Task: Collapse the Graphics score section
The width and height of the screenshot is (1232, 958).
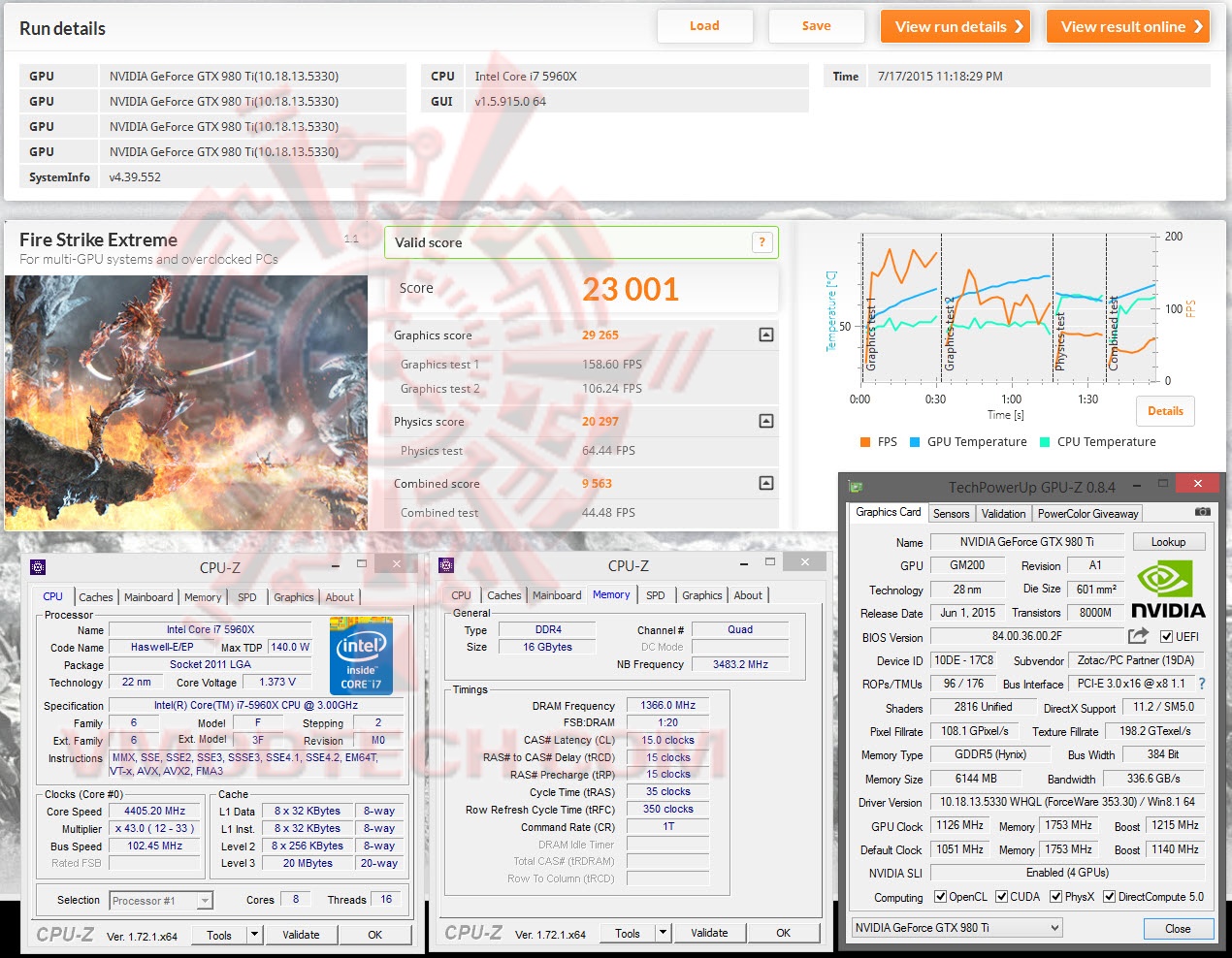Action: [x=766, y=335]
